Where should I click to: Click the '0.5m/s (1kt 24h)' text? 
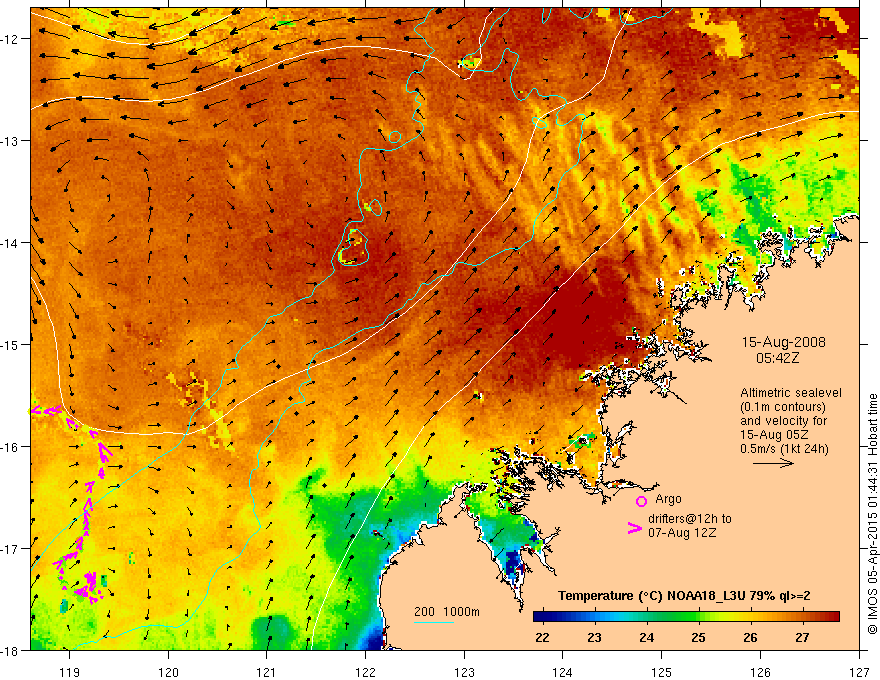coord(784,448)
